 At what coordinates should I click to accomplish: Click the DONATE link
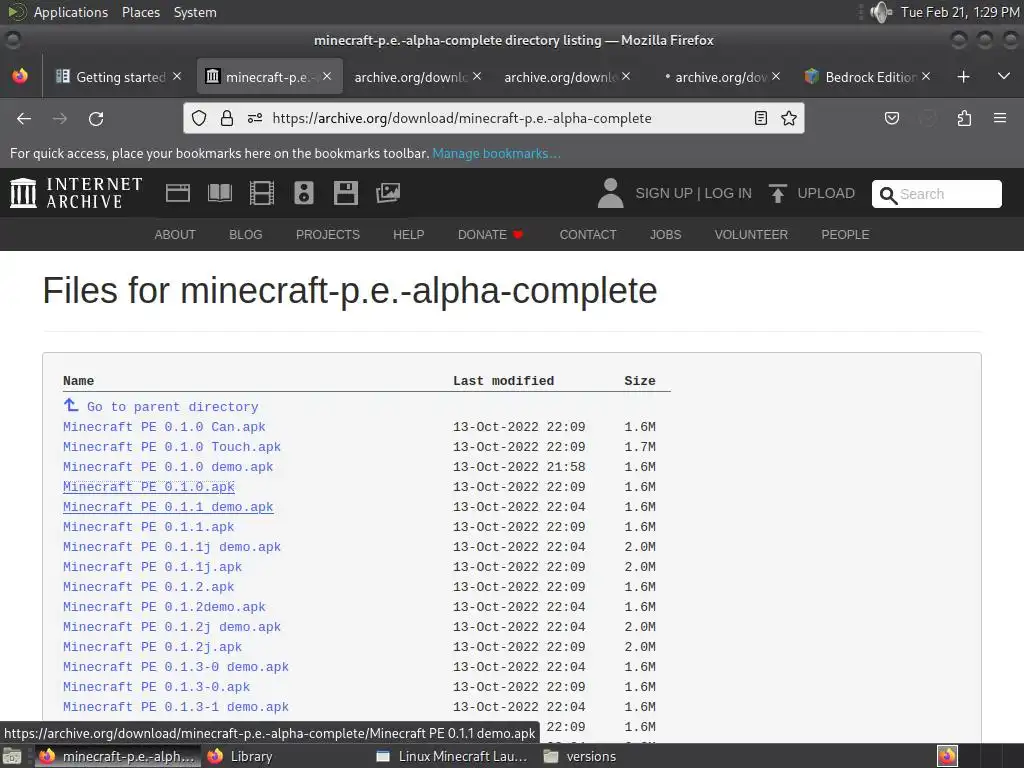[x=490, y=234]
